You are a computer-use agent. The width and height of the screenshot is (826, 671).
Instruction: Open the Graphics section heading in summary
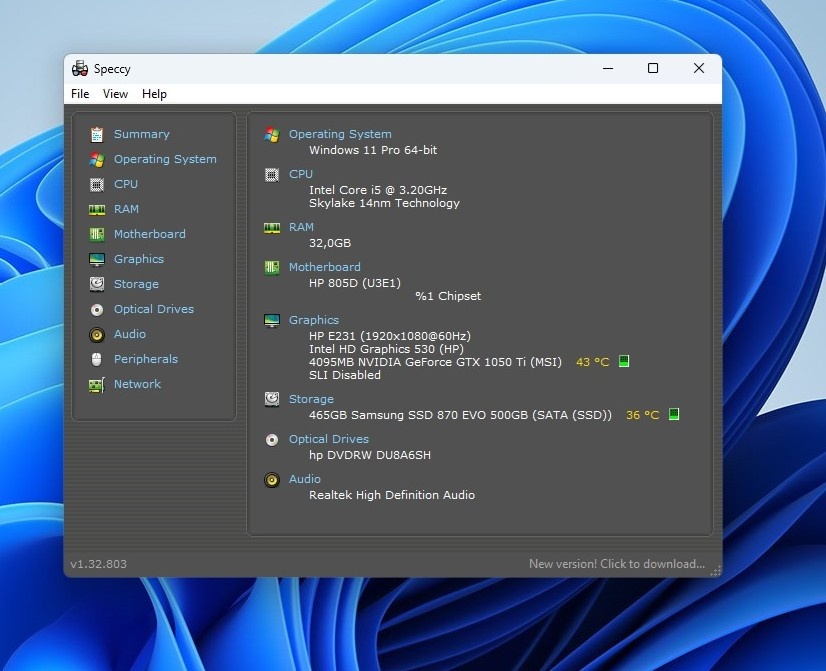pyautogui.click(x=313, y=320)
